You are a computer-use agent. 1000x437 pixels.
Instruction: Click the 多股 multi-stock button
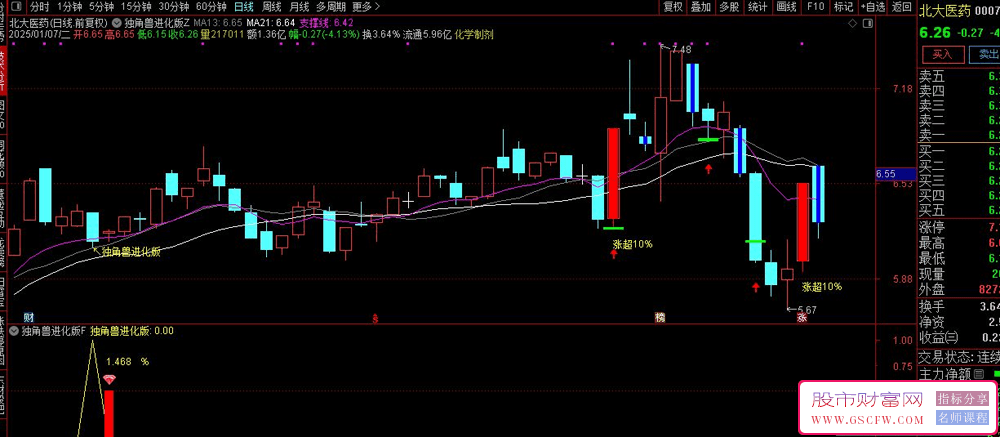click(729, 7)
